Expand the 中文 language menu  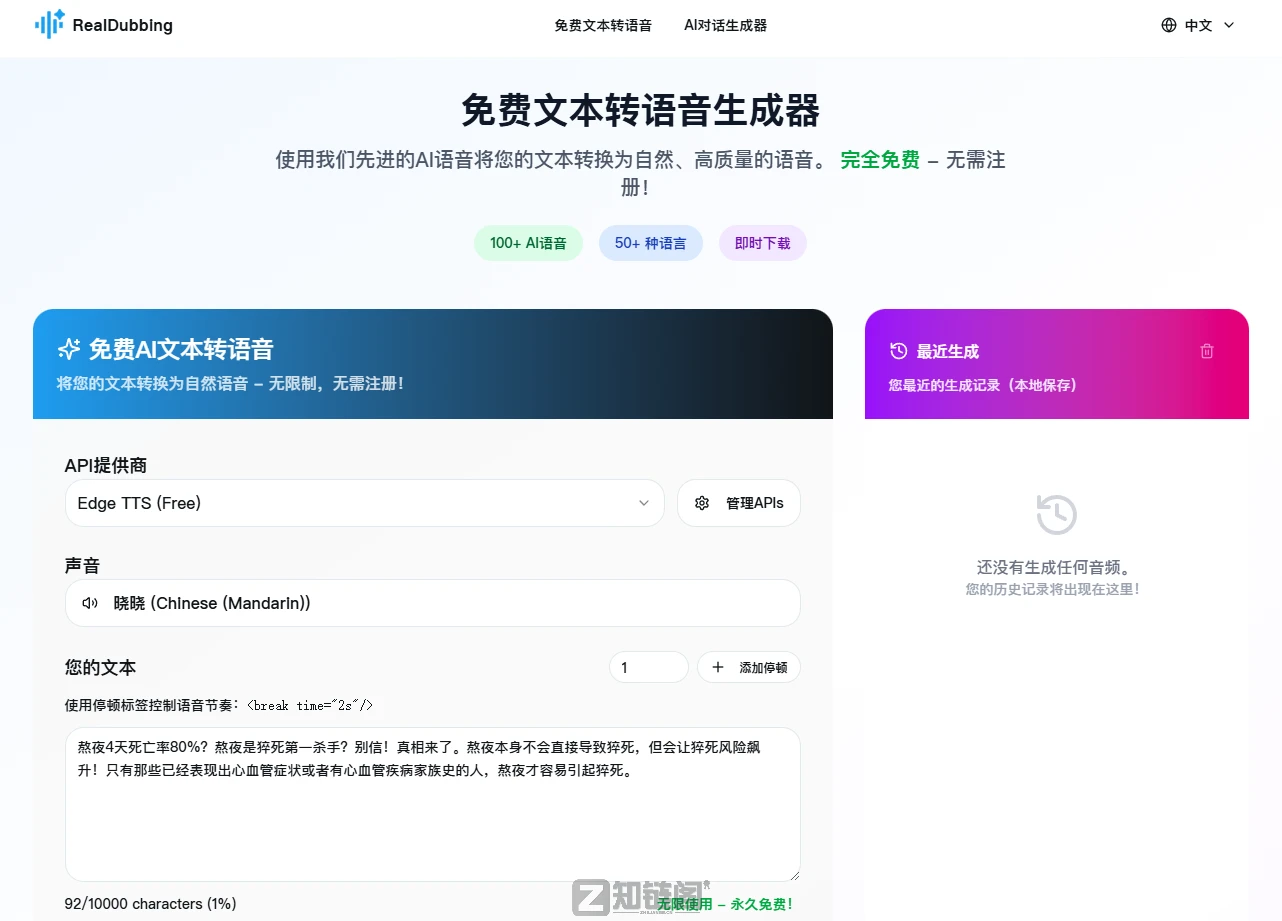(1197, 25)
